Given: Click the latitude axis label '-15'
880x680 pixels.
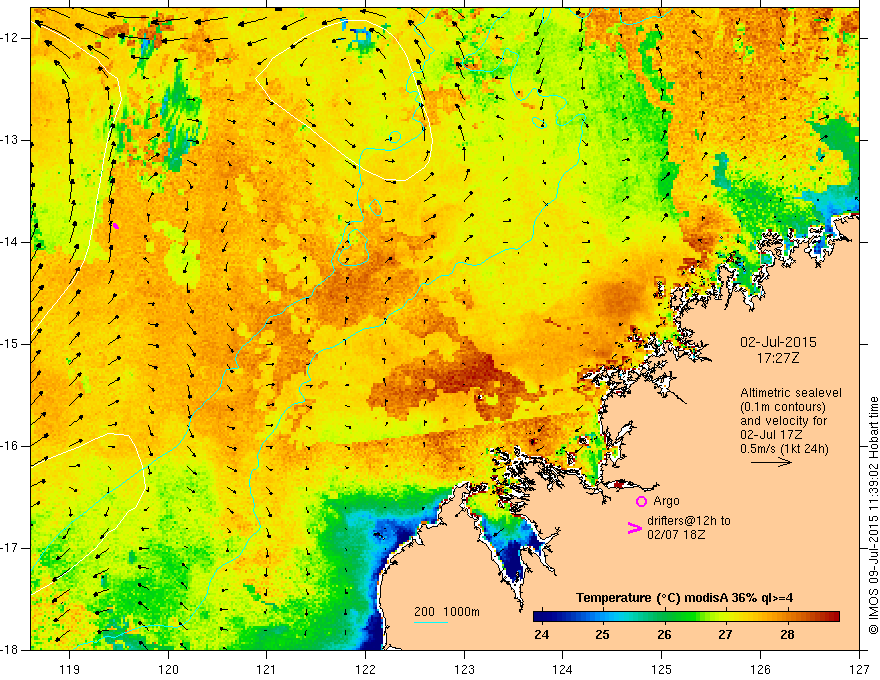Looking at the screenshot, I should [x=11, y=344].
